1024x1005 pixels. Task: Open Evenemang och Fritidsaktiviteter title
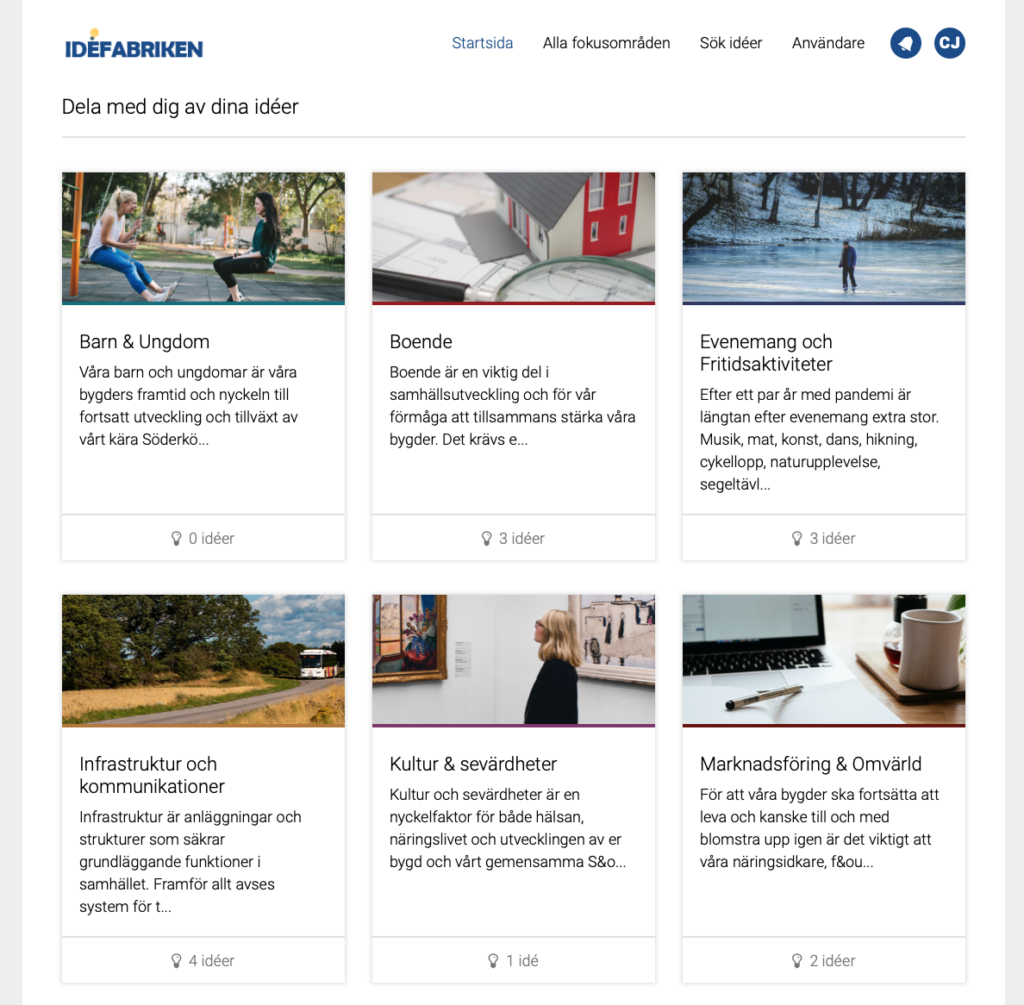click(x=766, y=353)
